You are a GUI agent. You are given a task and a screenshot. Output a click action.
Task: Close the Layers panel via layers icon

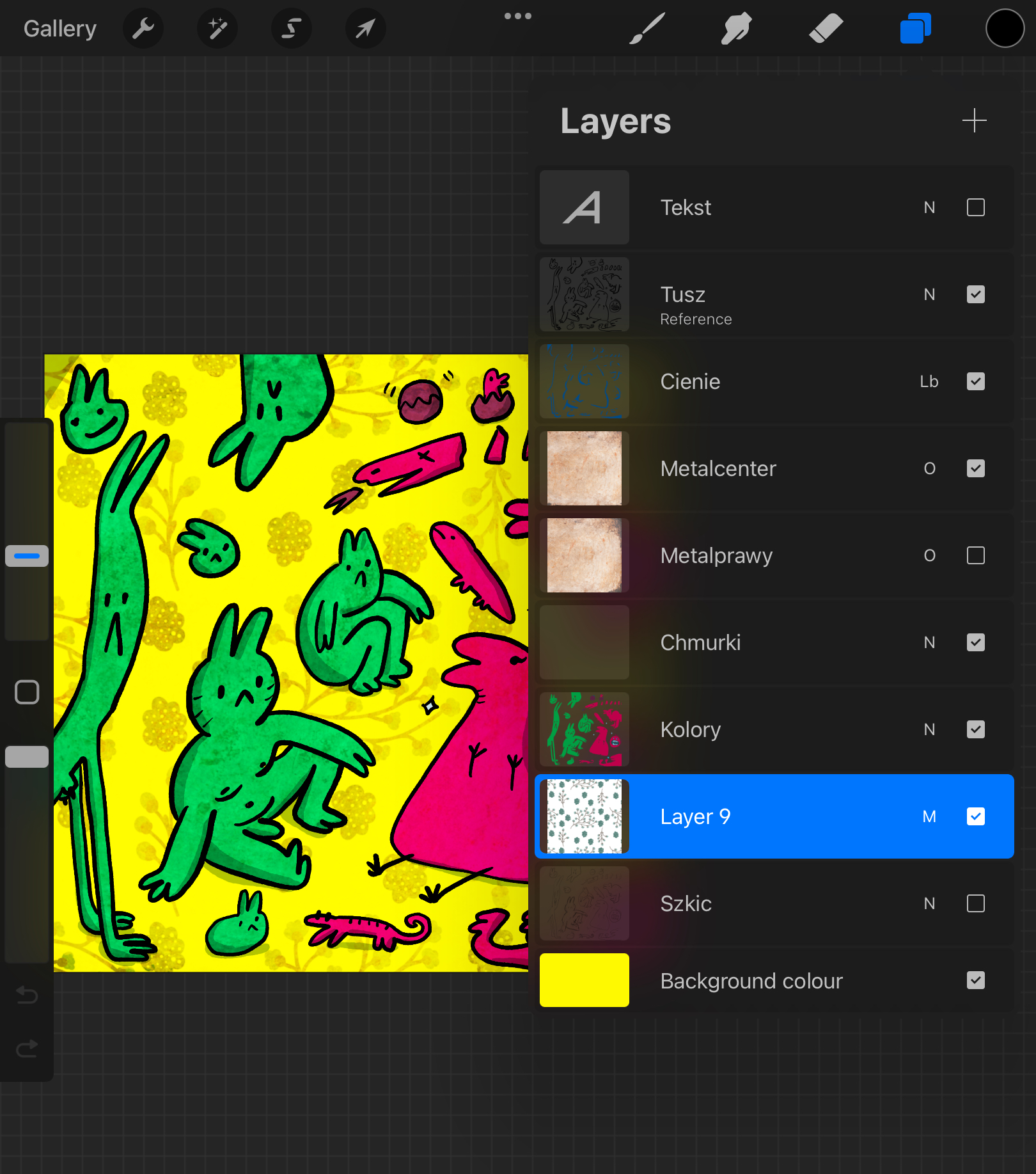(x=915, y=29)
